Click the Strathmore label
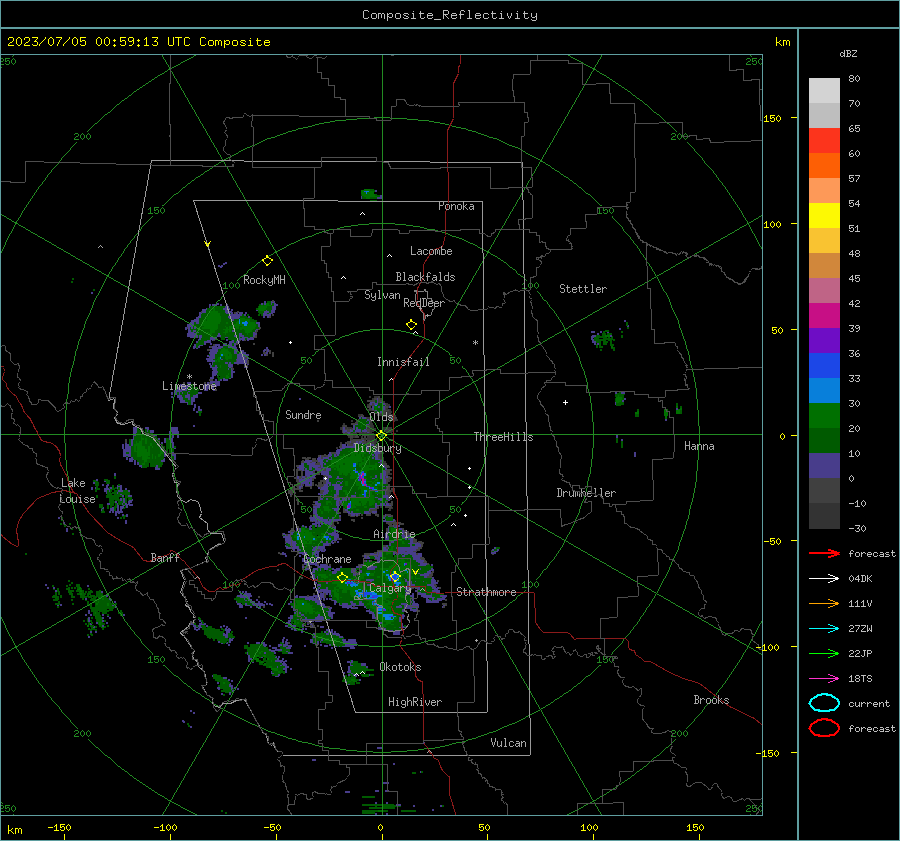The image size is (900, 841). coord(486,592)
